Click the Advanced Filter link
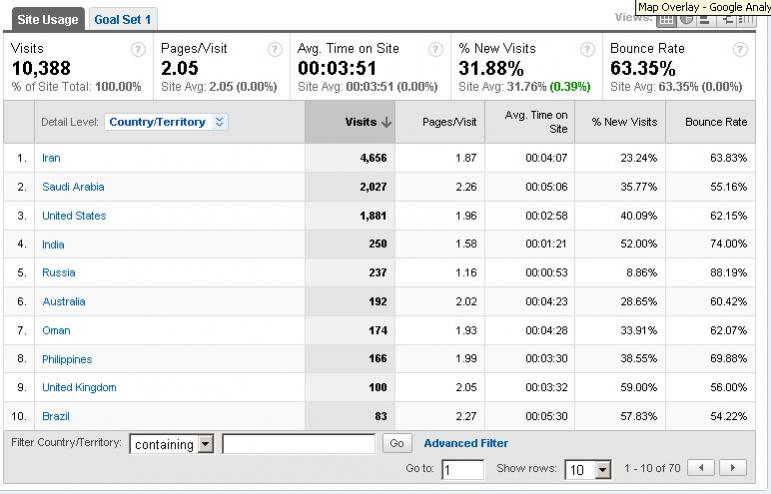771x494 pixels. point(466,443)
